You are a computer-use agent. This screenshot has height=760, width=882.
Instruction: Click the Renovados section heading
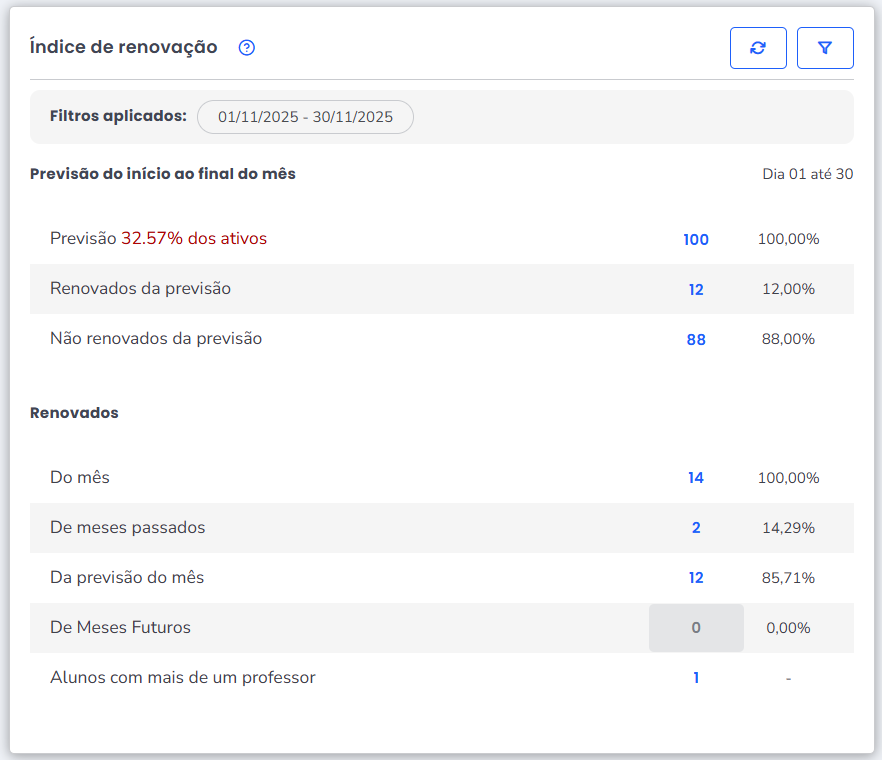(74, 413)
